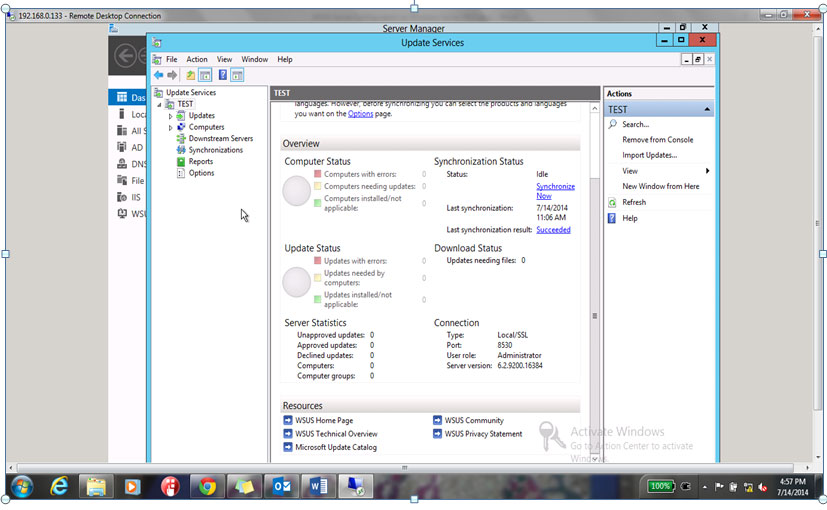Screen dimensions: 827x510
Task: Click Remote Desktop Connection taskbar icon
Action: point(355,486)
